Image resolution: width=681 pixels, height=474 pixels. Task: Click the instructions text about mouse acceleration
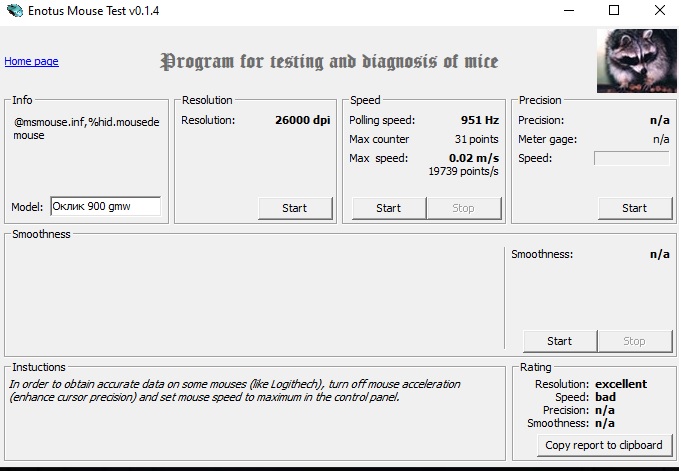(235, 391)
